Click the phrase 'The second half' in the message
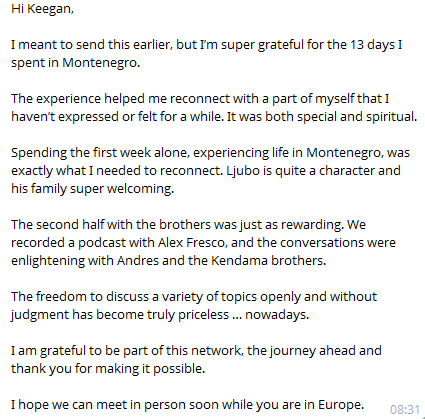The image size is (425, 419). click(x=58, y=225)
